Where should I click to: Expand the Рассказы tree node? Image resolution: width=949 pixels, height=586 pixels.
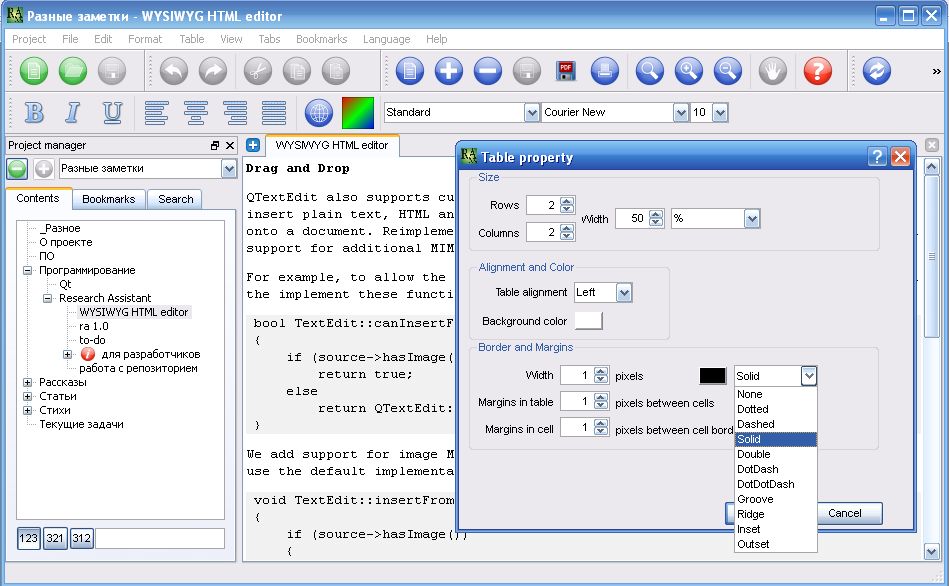[x=27, y=382]
